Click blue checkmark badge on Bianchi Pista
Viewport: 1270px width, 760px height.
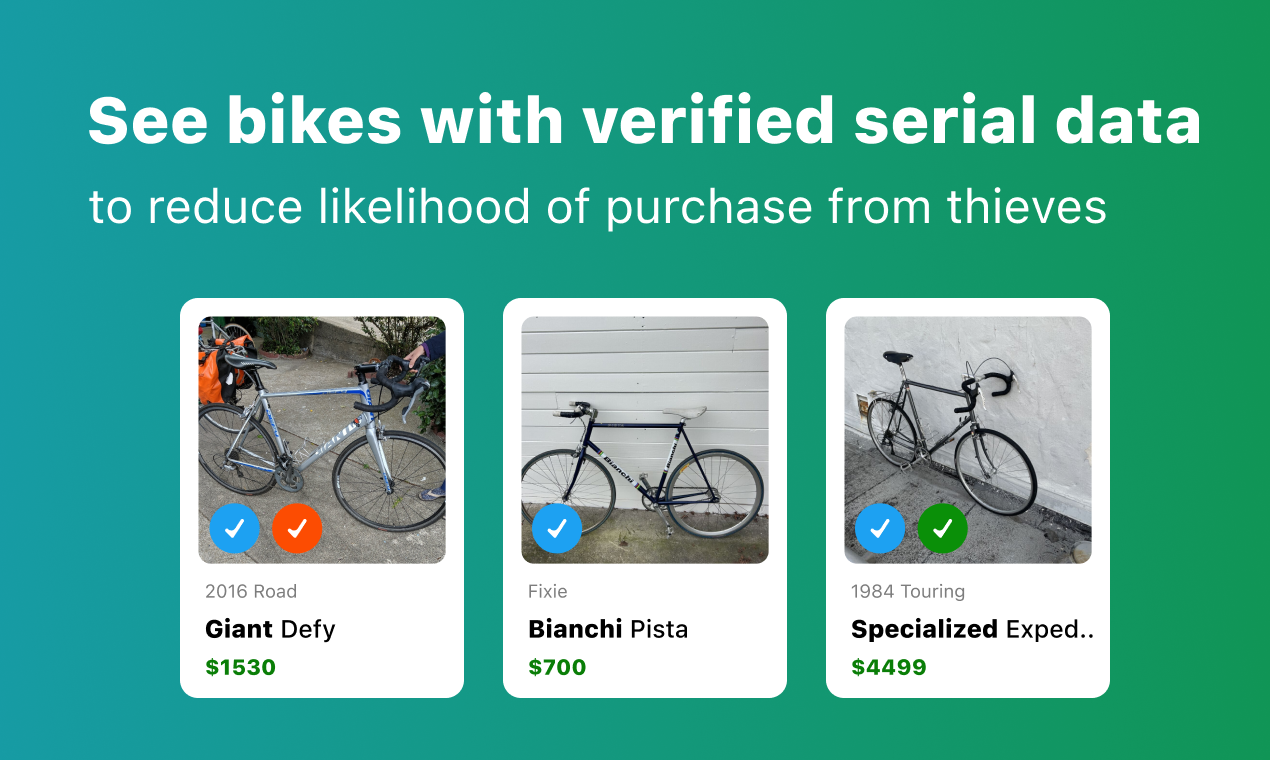(x=557, y=528)
